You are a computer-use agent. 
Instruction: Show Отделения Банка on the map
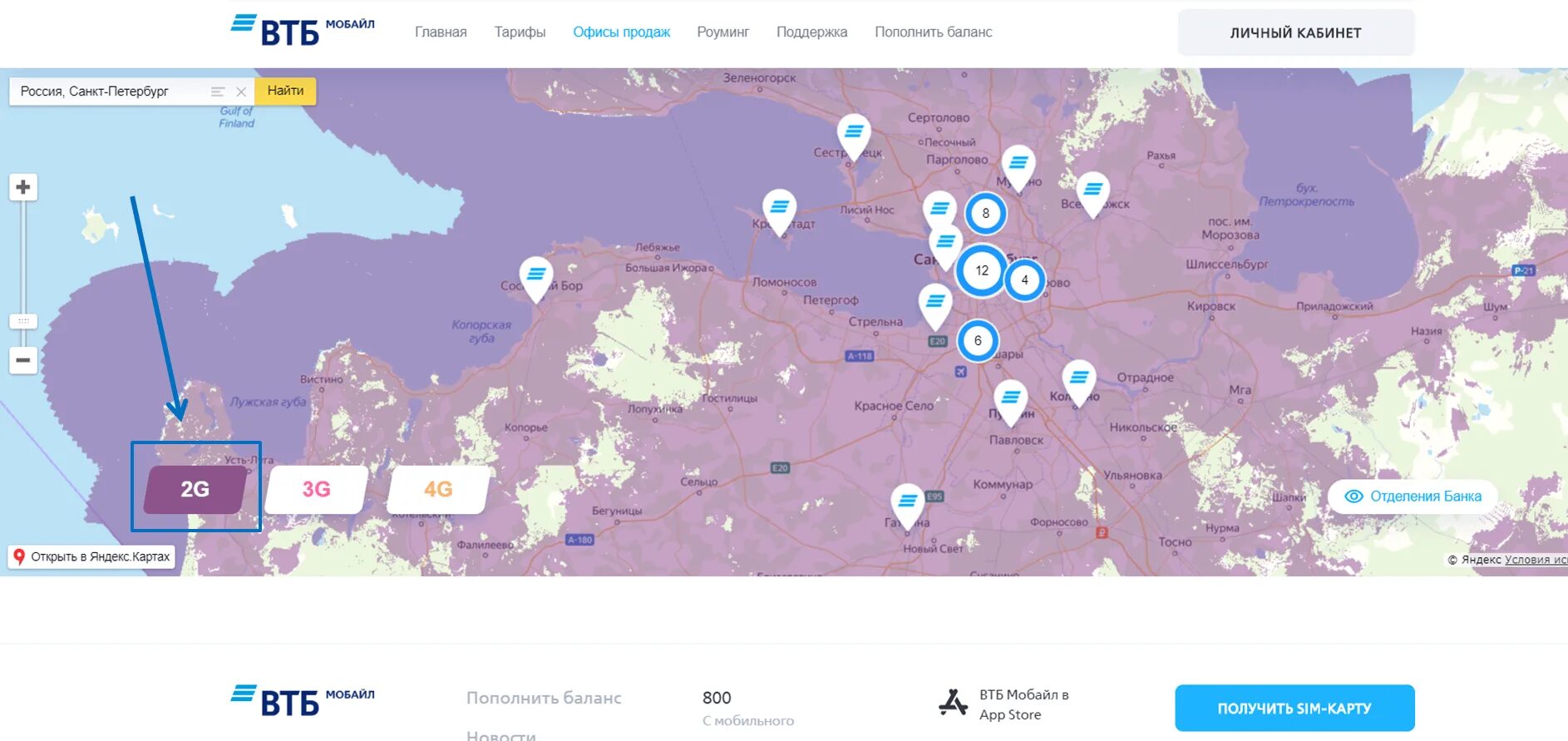point(1413,496)
